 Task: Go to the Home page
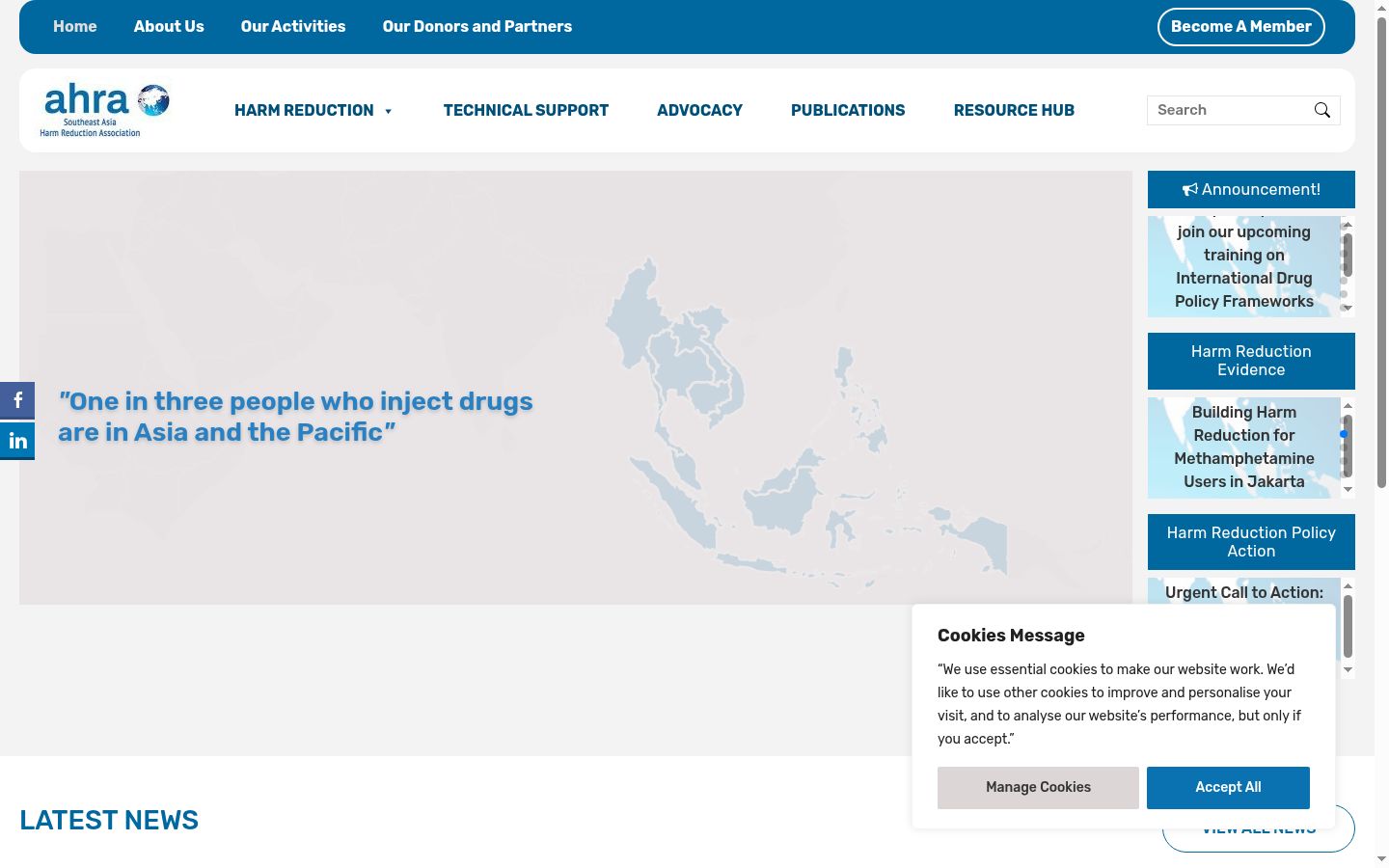75,27
